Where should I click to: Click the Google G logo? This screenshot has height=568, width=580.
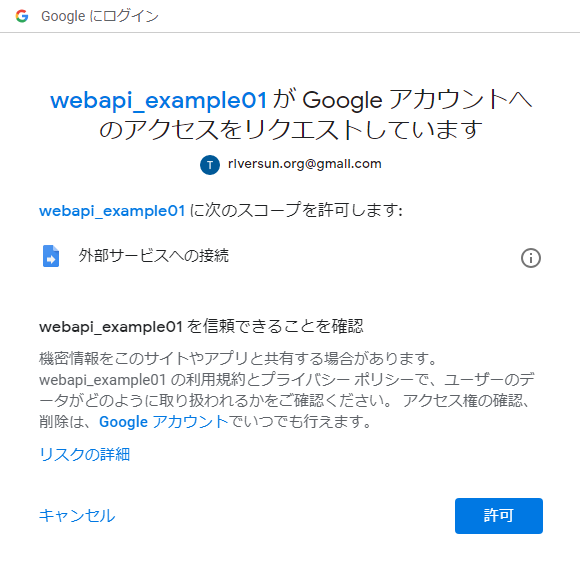pyautogui.click(x=22, y=16)
